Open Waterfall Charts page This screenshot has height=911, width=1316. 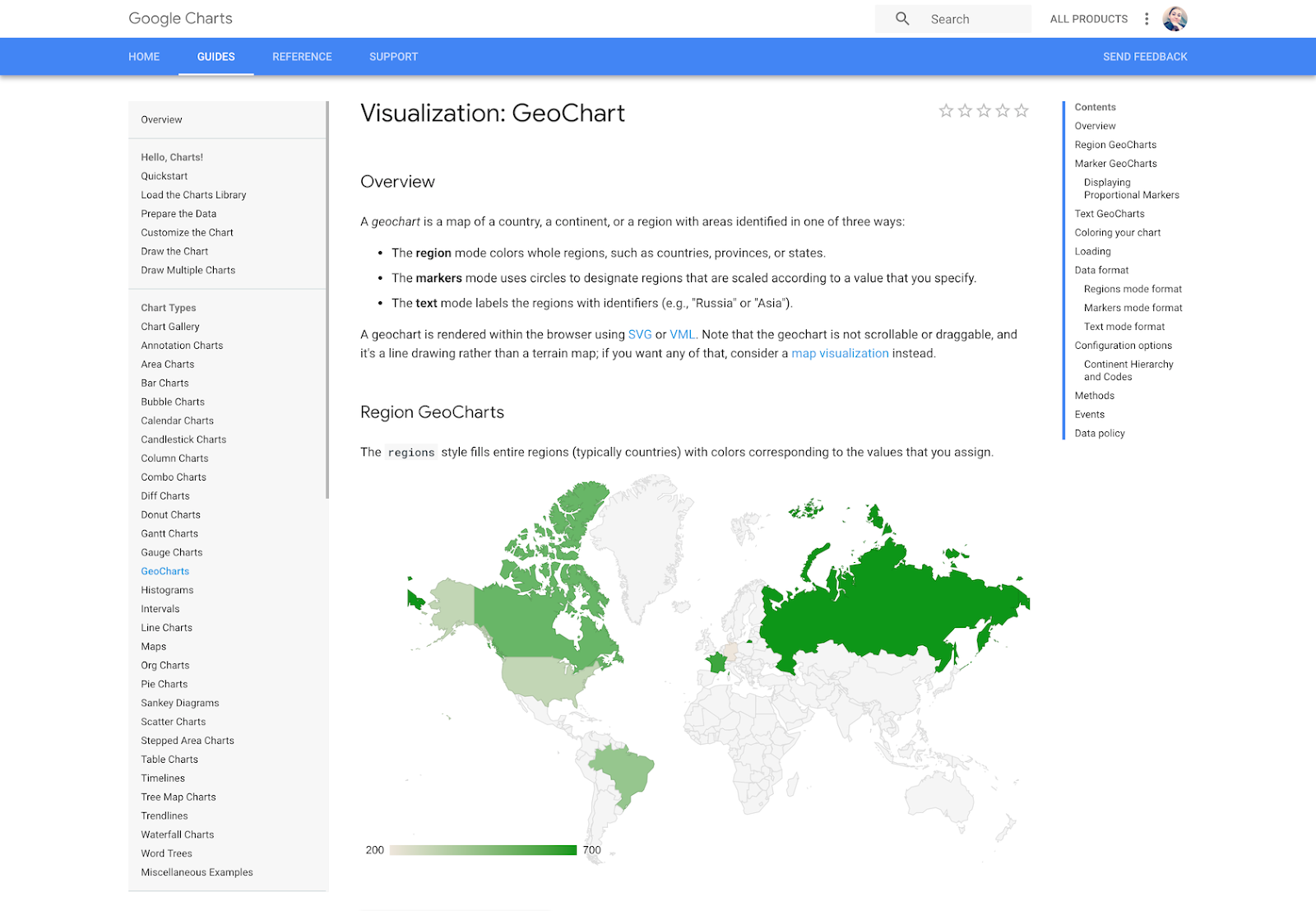(x=177, y=835)
